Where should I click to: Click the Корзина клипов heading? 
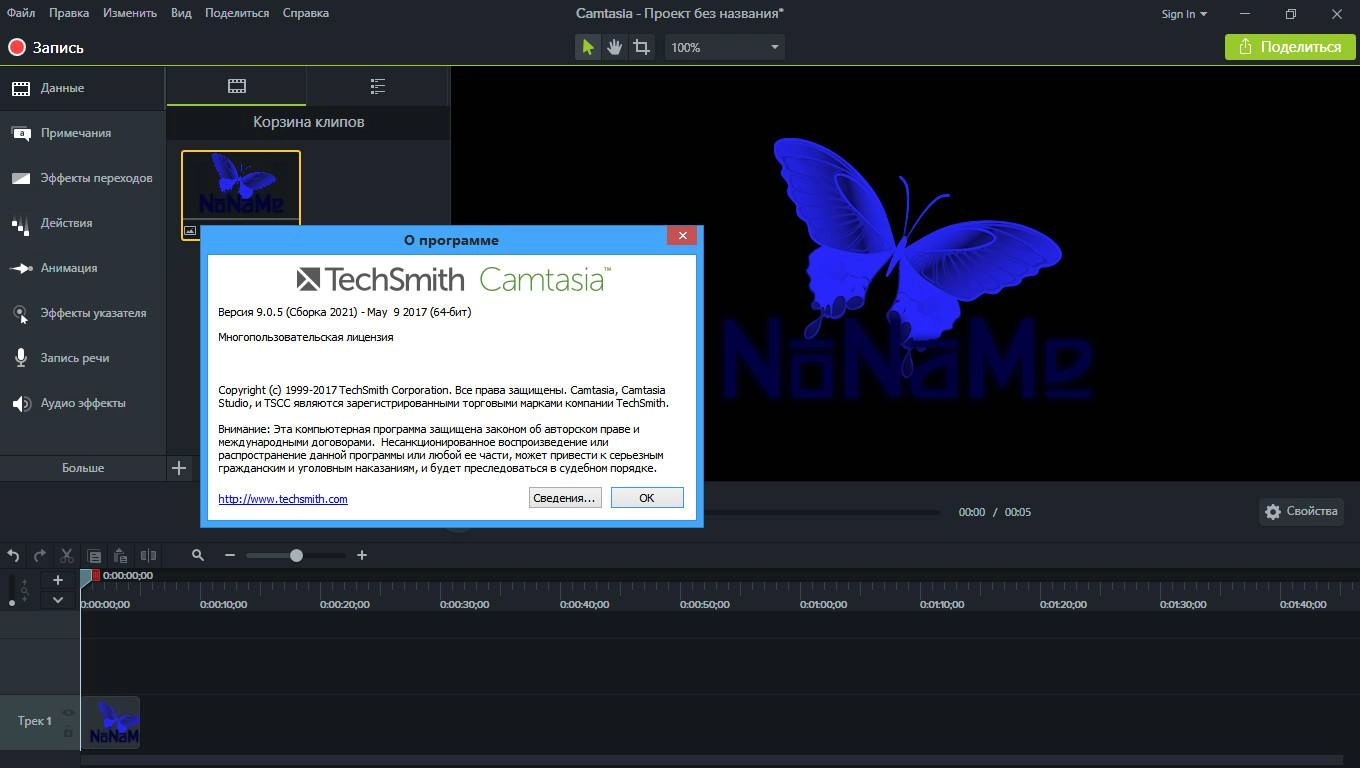308,122
